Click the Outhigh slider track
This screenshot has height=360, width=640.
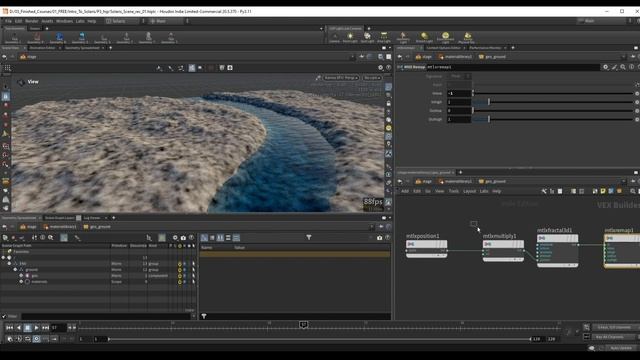(x=552, y=119)
